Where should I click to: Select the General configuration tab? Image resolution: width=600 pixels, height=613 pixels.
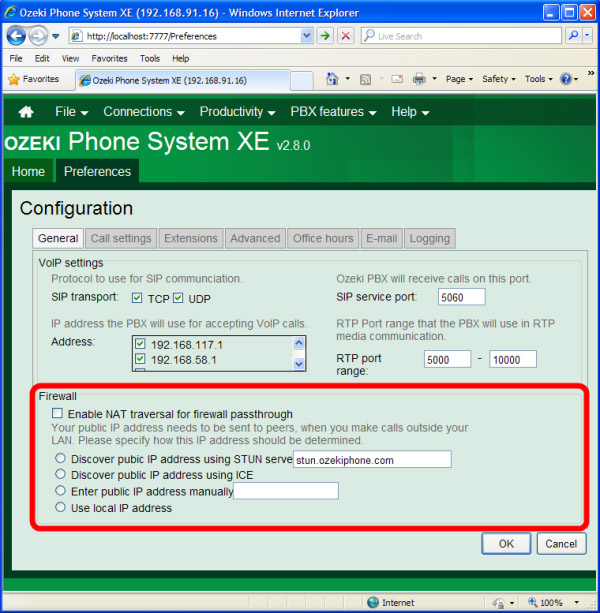[x=58, y=238]
